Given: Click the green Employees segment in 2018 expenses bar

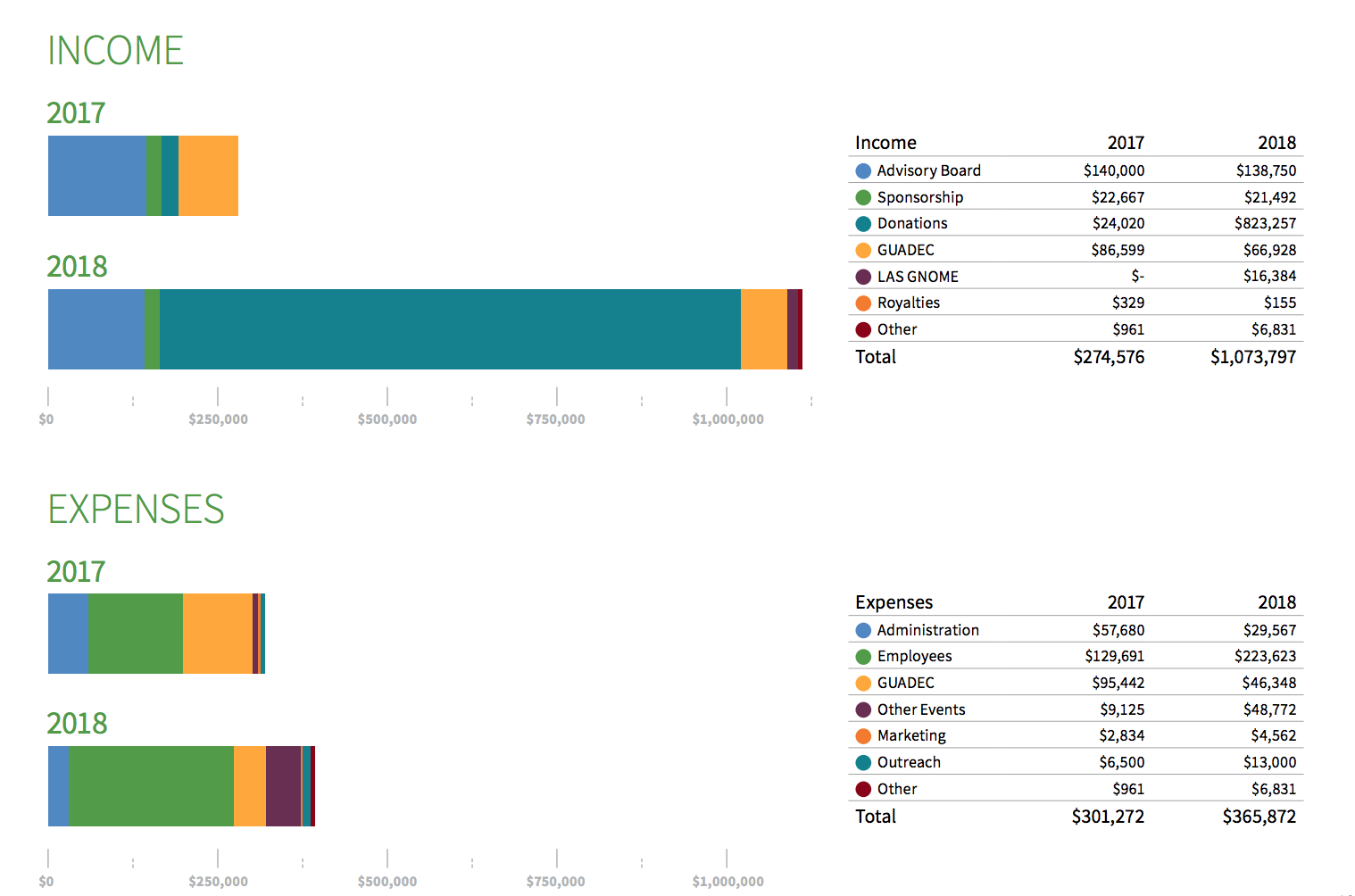Looking at the screenshot, I should coord(152,786).
